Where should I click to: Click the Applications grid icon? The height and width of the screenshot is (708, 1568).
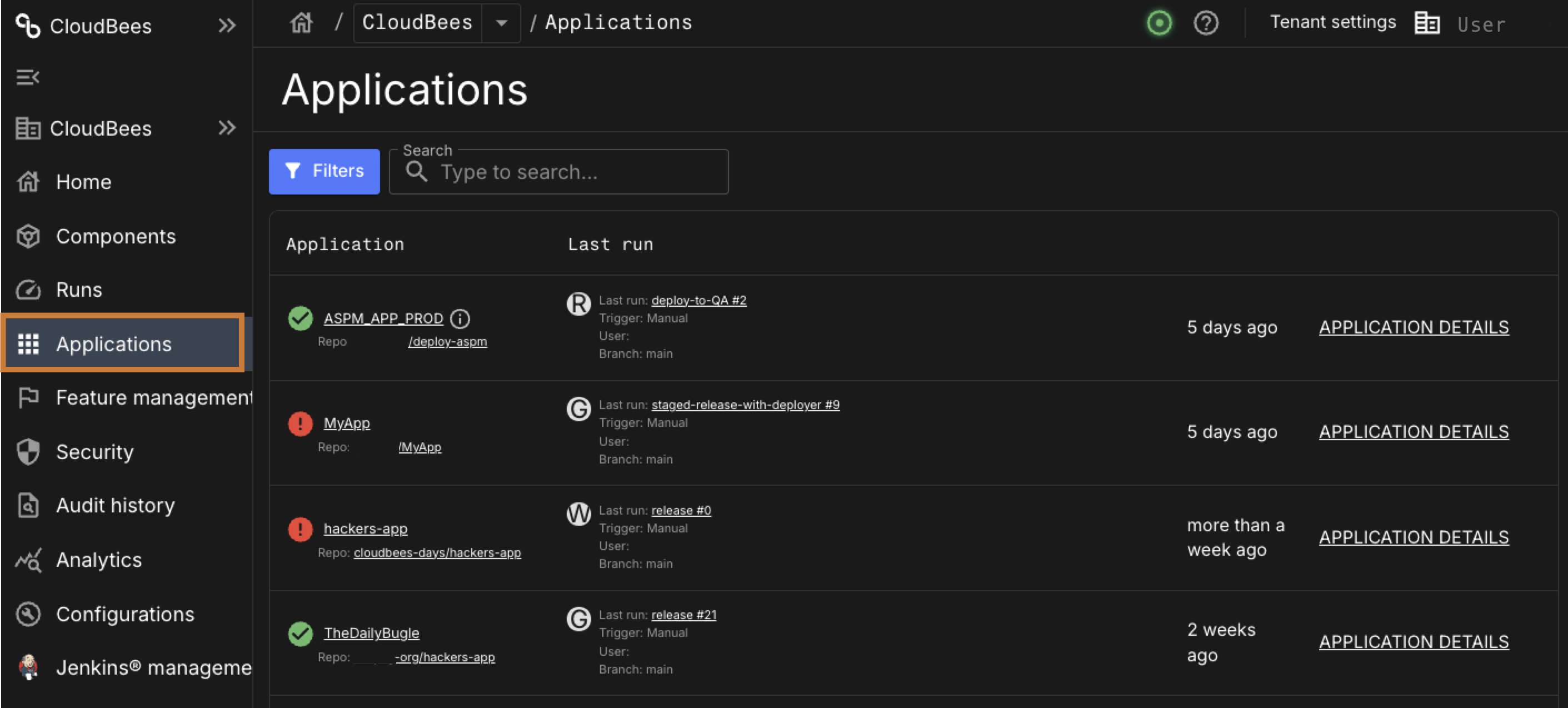point(28,344)
